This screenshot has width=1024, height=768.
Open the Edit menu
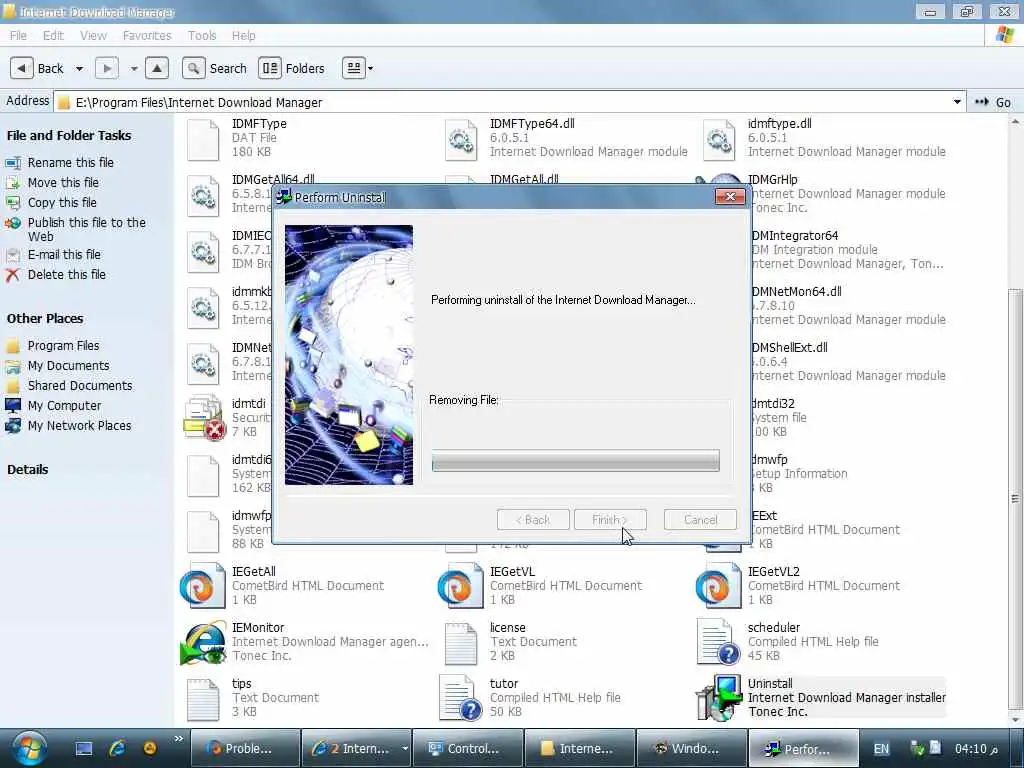click(x=53, y=35)
